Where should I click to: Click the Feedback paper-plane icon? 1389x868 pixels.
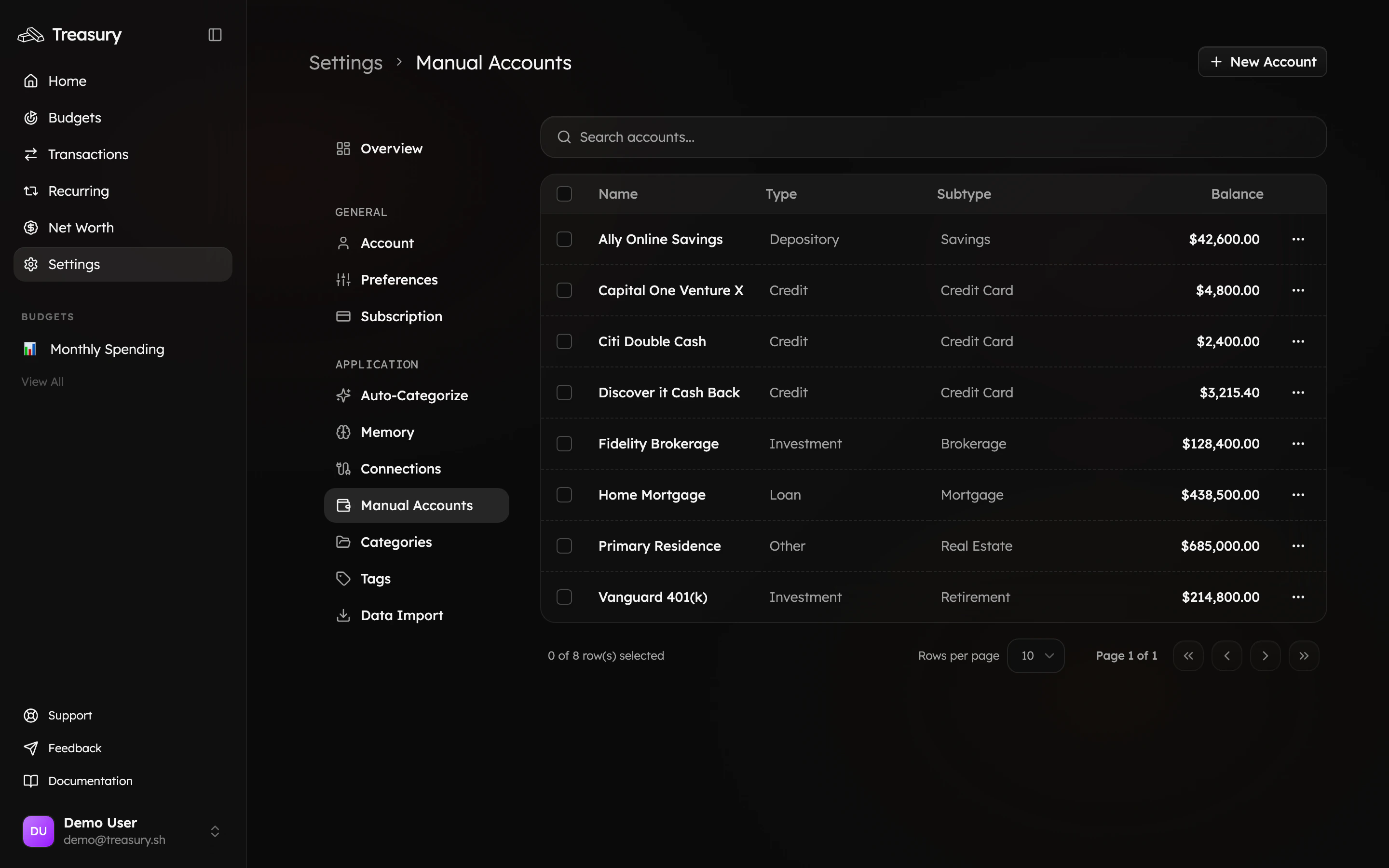31,748
